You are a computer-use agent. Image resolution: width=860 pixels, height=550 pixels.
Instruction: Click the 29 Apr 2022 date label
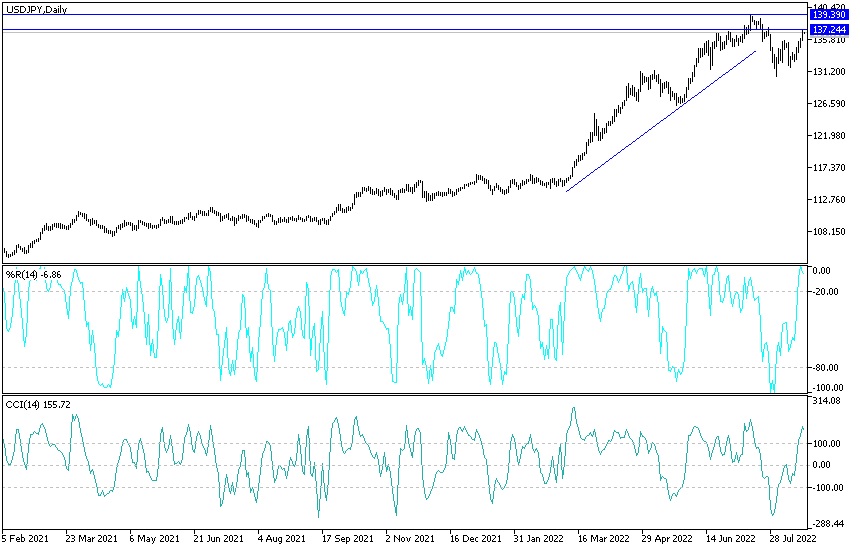(x=667, y=538)
